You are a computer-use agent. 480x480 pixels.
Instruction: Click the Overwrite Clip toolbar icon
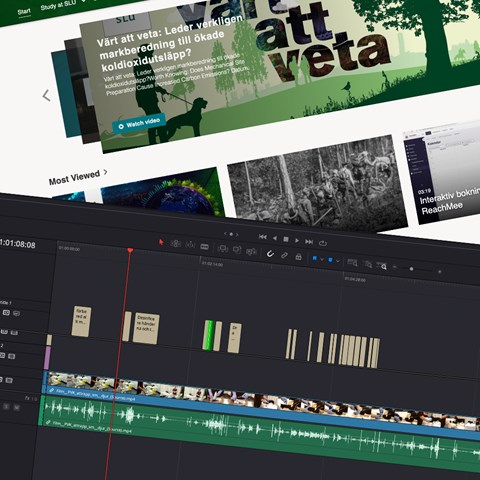[237, 249]
